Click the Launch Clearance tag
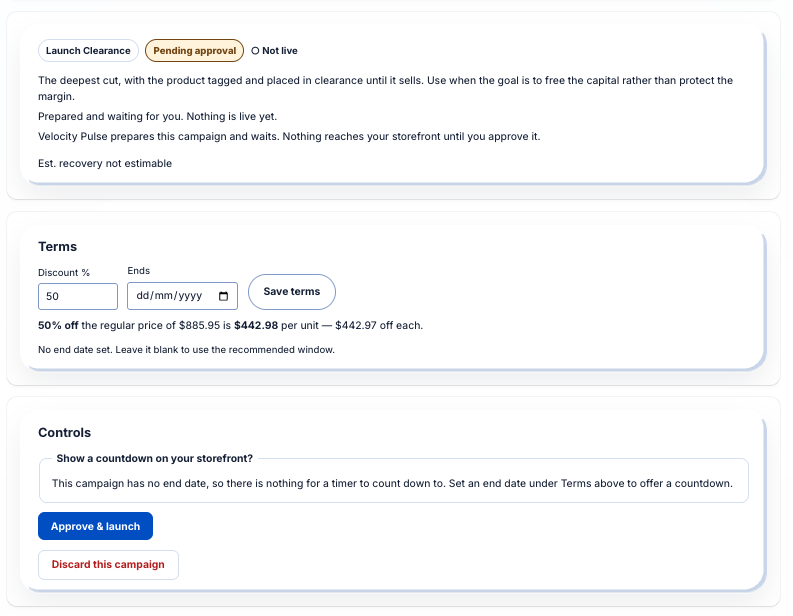The width and height of the screenshot is (793, 616). point(88,51)
